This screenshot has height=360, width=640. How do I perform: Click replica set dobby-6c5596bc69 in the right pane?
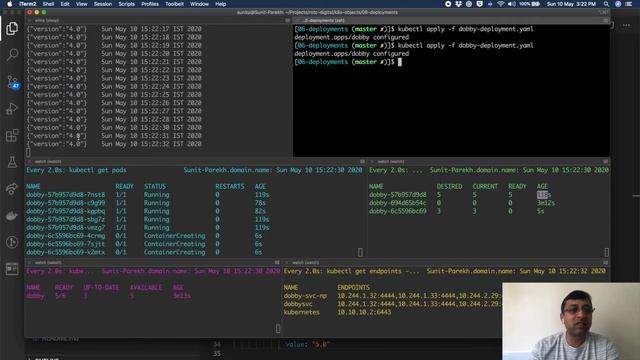point(398,211)
